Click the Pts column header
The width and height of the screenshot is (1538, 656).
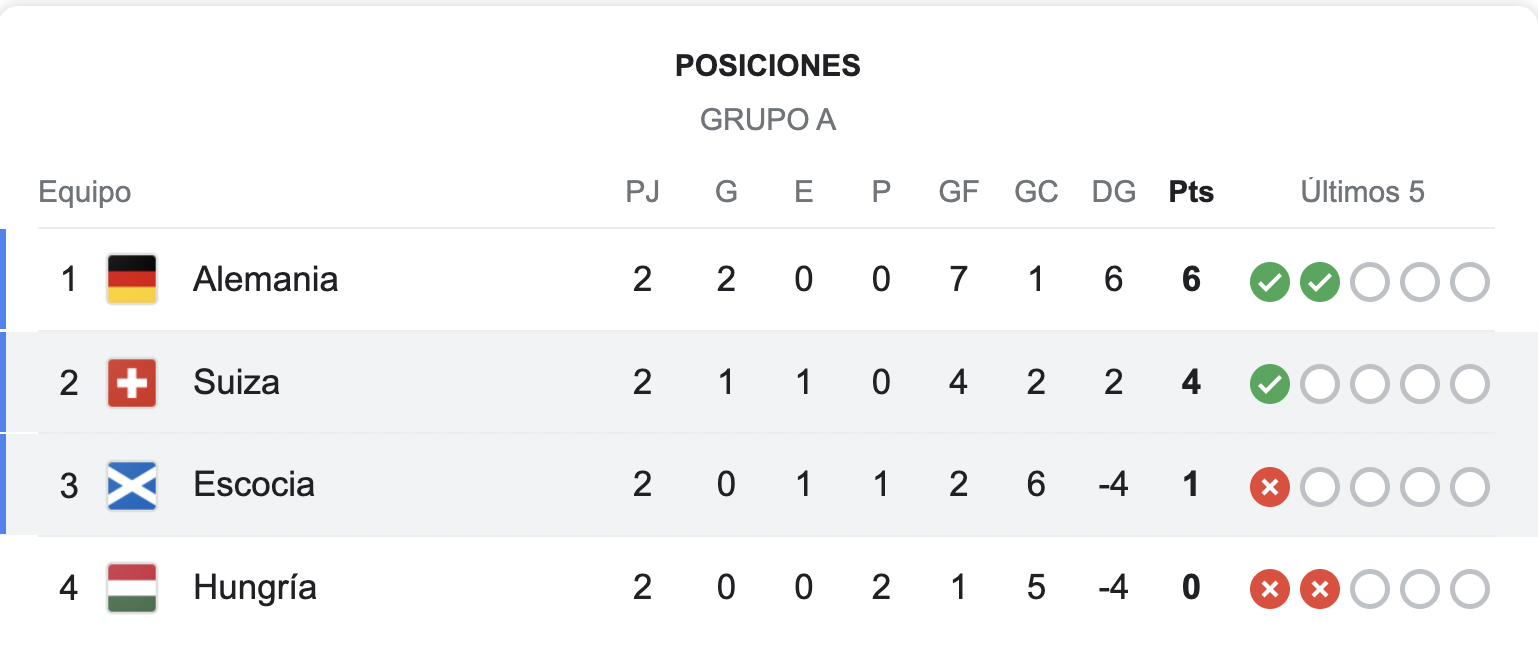(x=1191, y=192)
